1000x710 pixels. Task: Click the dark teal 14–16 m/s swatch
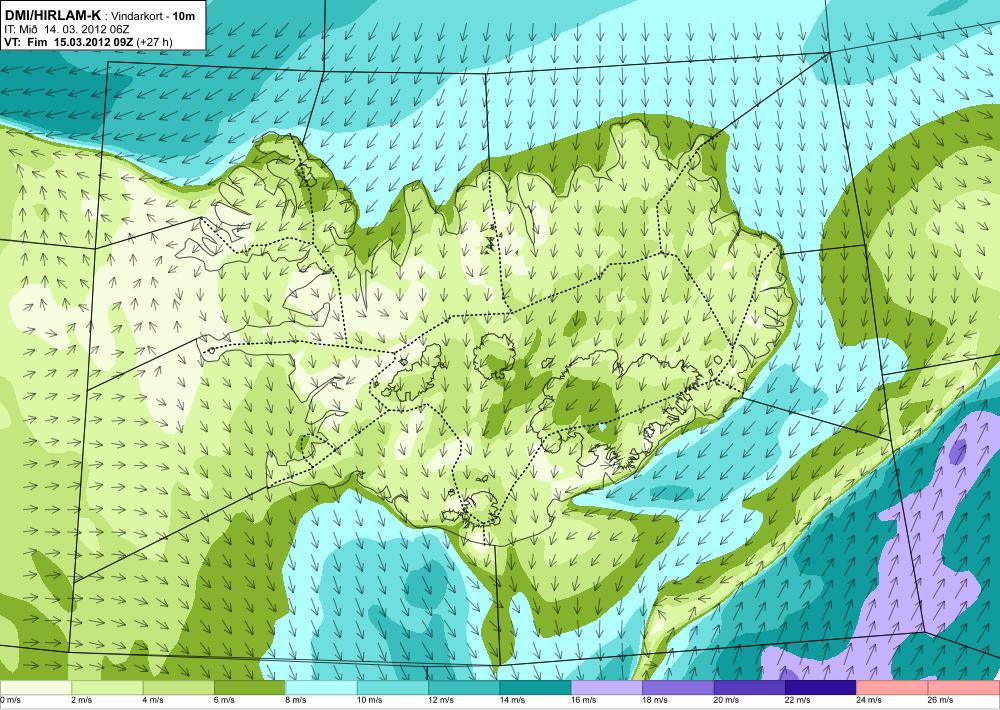[535, 688]
